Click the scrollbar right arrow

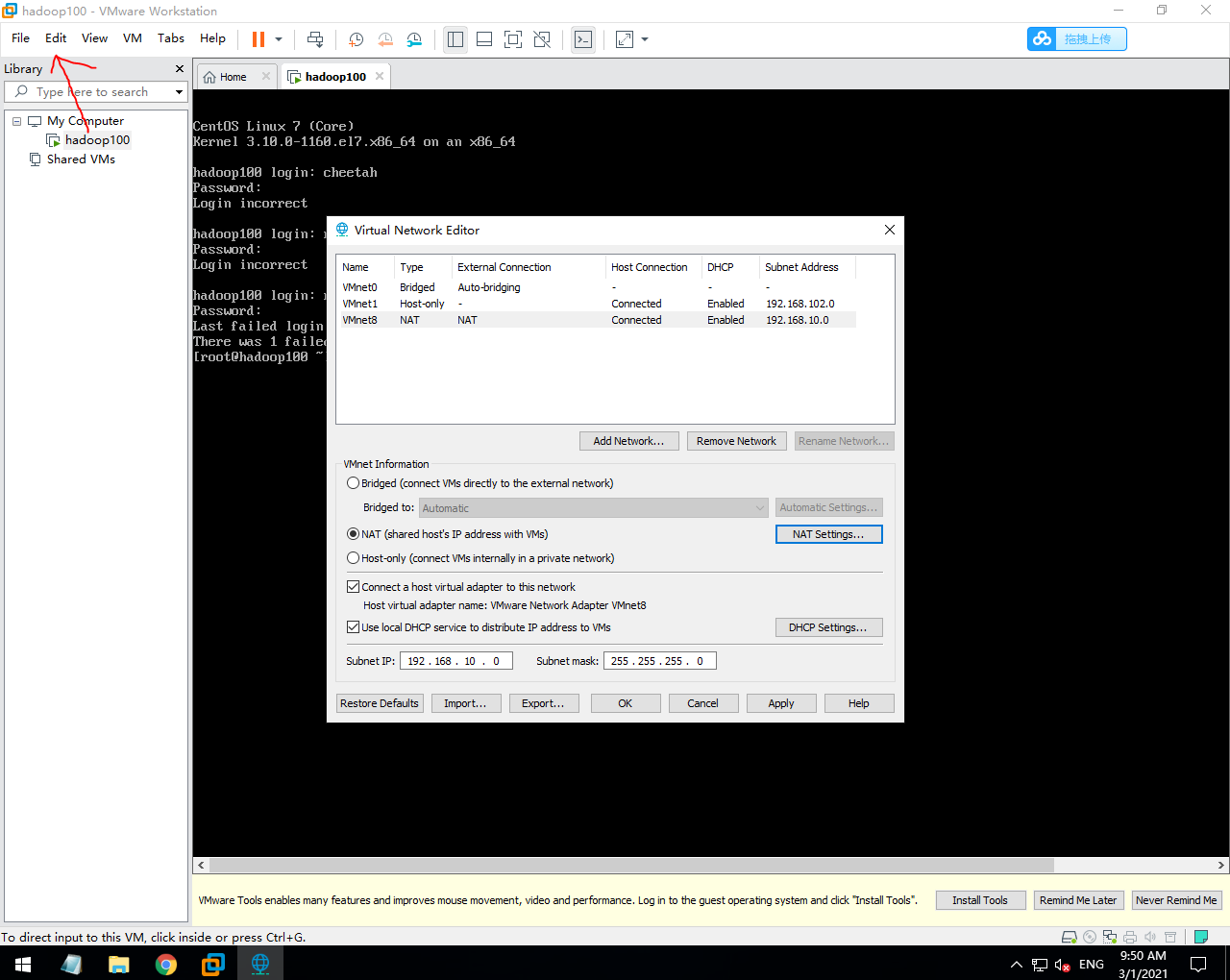coord(1221,865)
